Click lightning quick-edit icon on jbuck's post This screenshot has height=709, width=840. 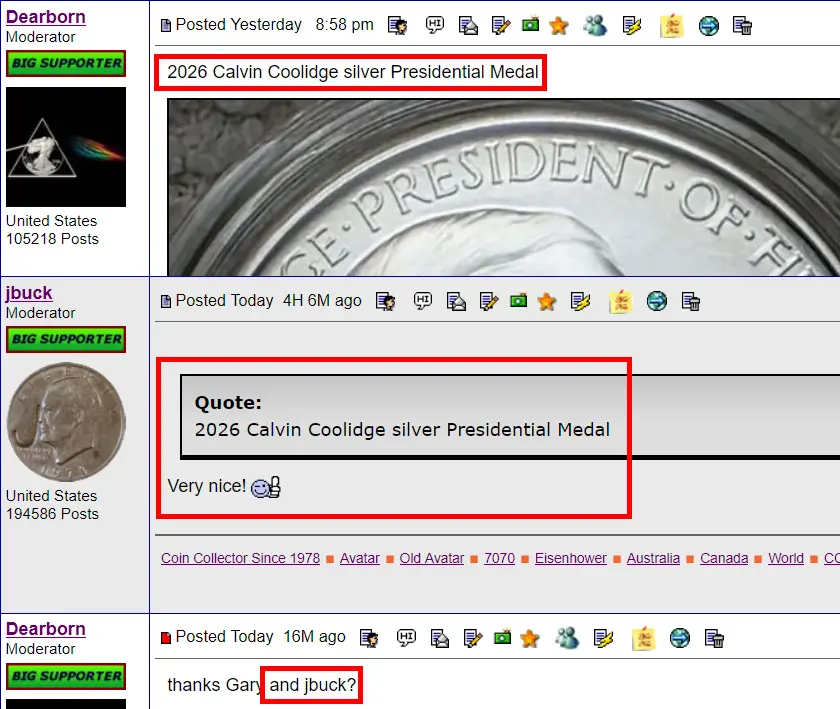(x=581, y=301)
